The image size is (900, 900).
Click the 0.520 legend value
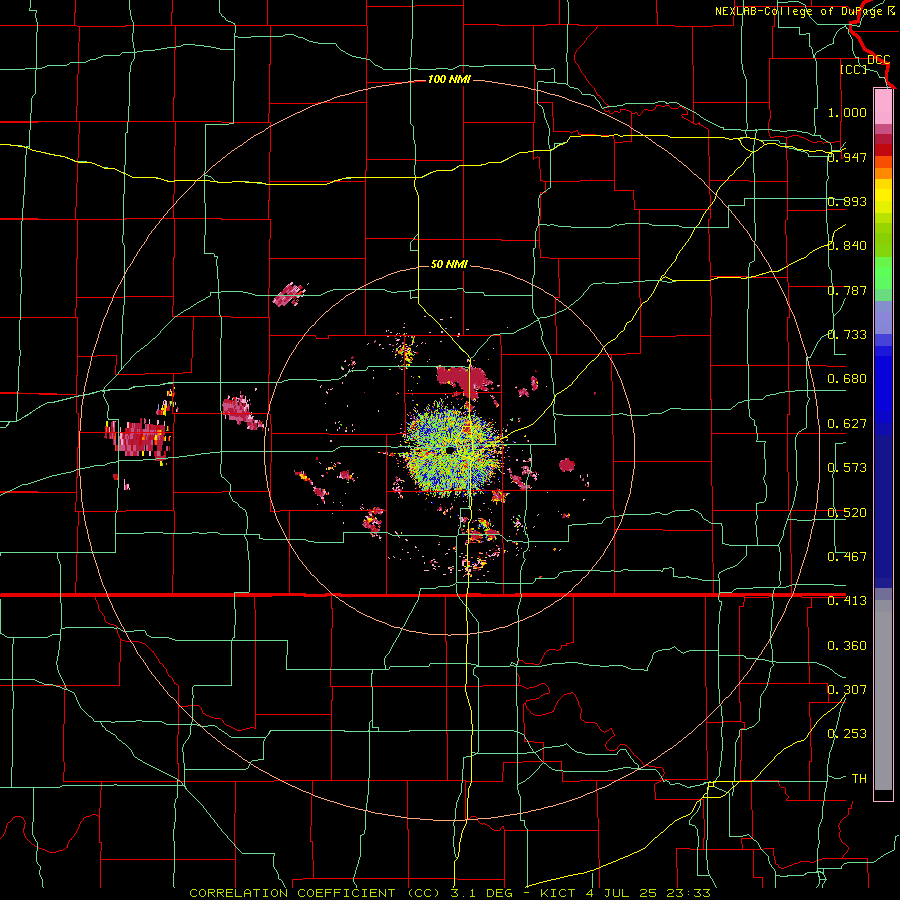(x=847, y=513)
